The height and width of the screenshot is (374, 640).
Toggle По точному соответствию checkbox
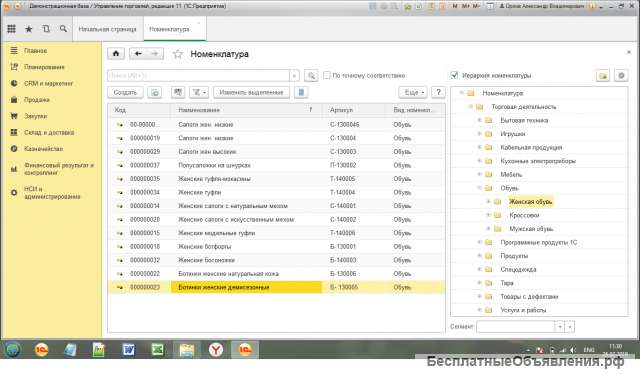click(x=327, y=75)
